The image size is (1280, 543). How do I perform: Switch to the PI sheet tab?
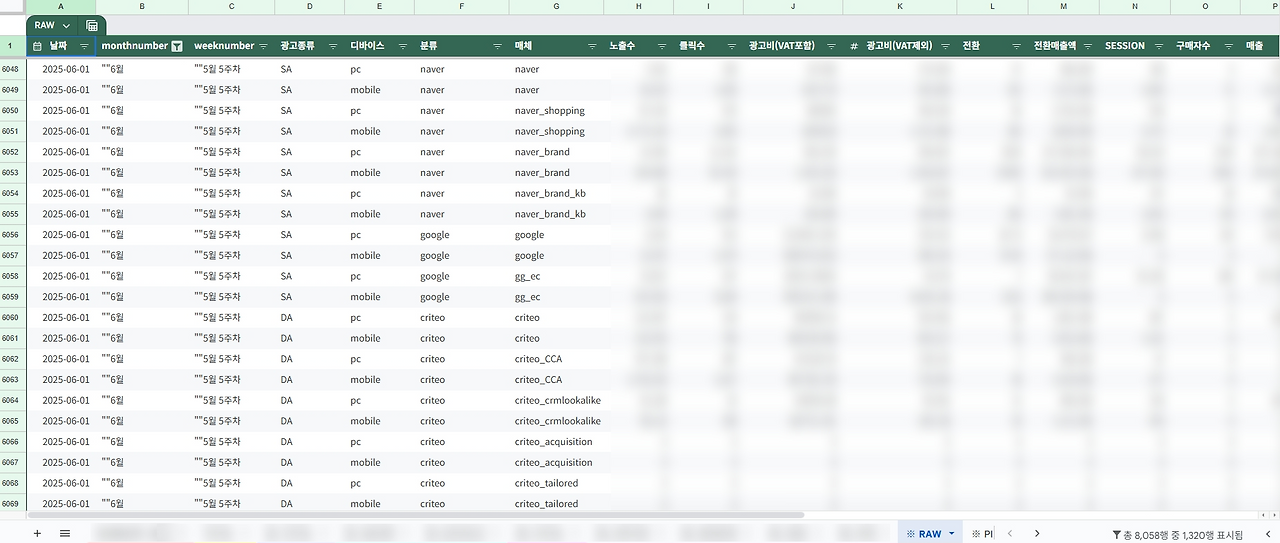coord(982,534)
